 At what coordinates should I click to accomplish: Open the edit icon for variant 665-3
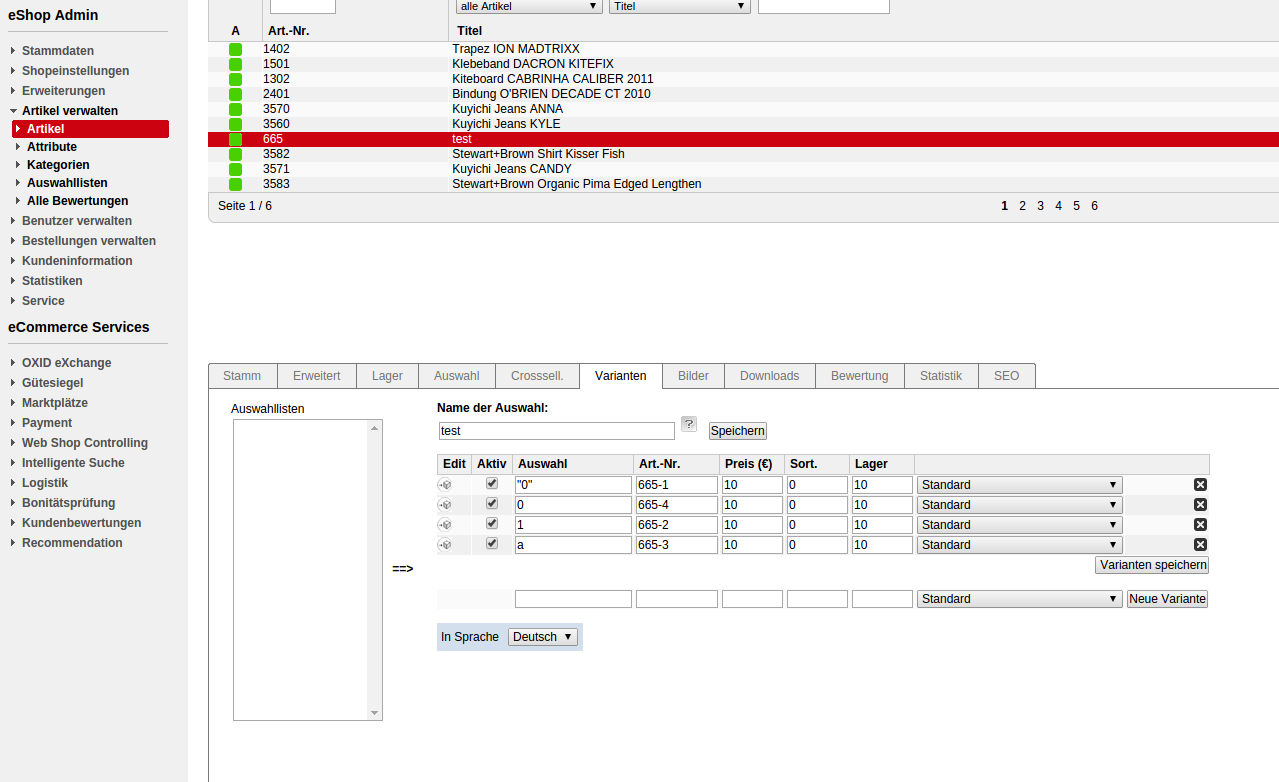(445, 545)
